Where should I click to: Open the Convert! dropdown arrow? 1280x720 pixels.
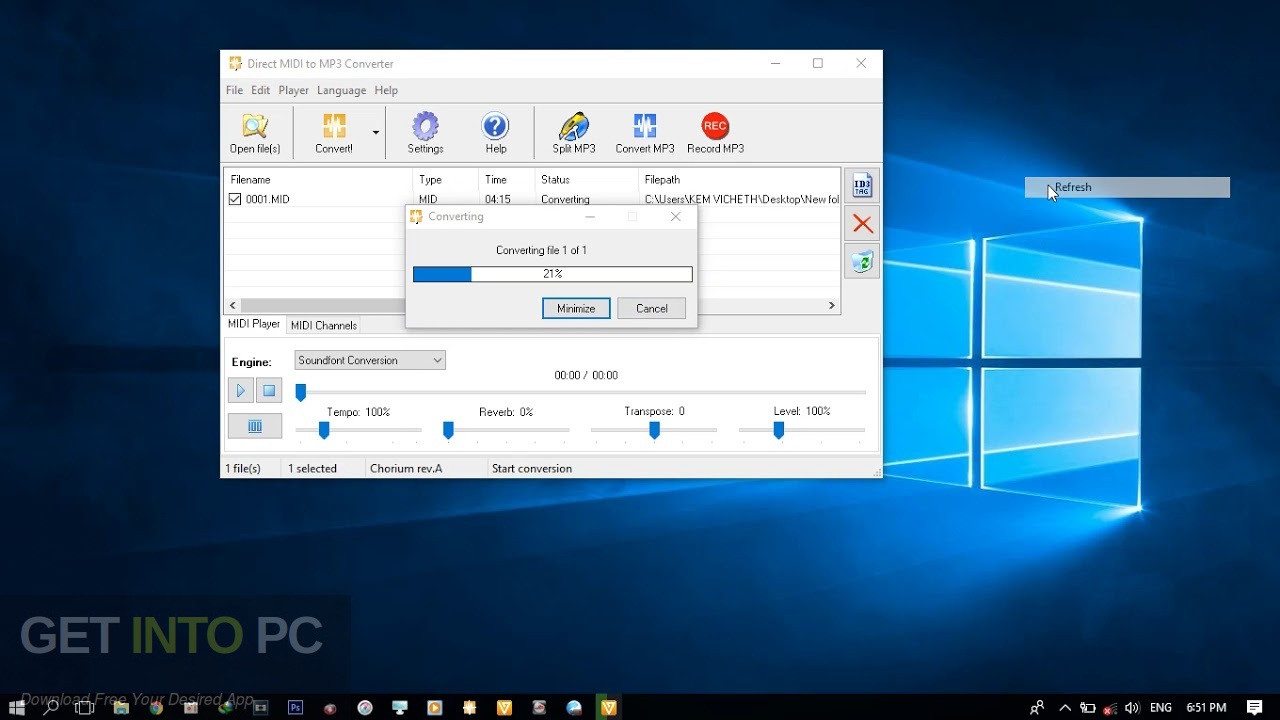[375, 131]
